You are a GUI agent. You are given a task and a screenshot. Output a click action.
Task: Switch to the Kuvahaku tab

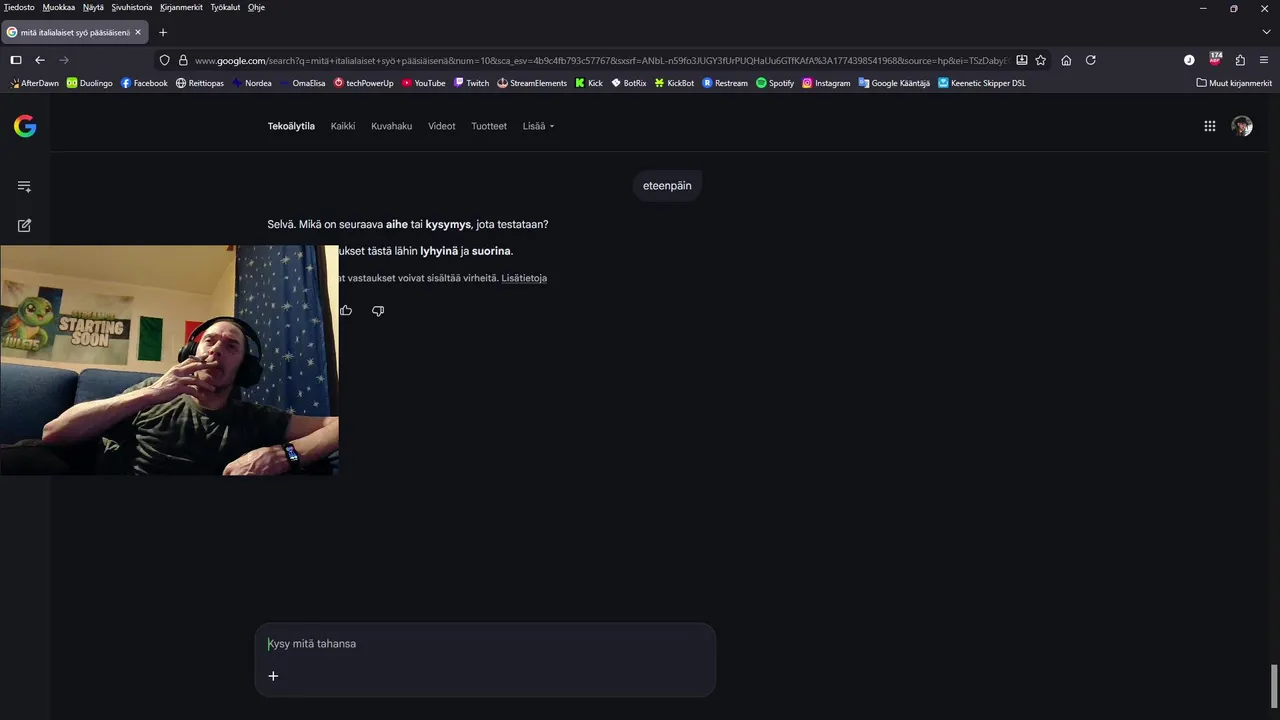point(391,126)
